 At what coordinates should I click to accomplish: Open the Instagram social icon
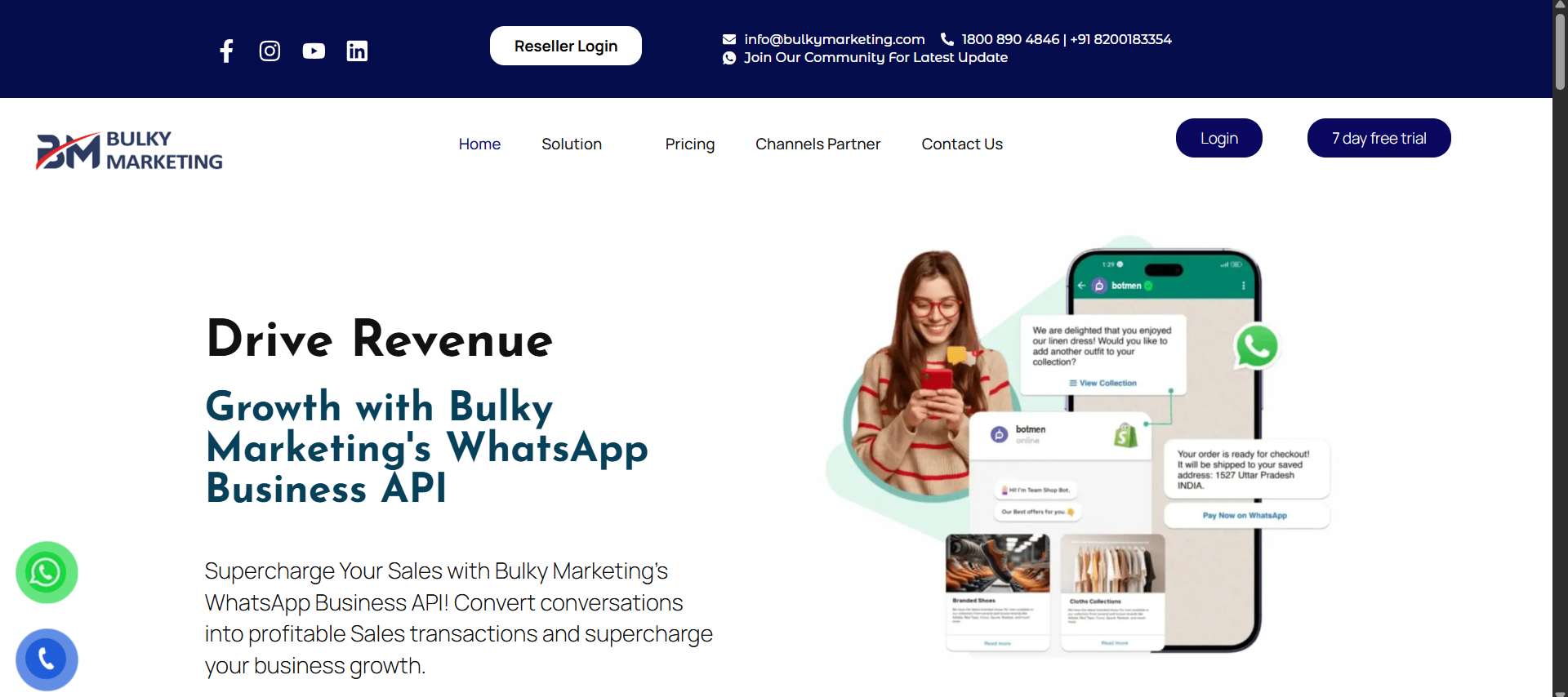[x=269, y=51]
